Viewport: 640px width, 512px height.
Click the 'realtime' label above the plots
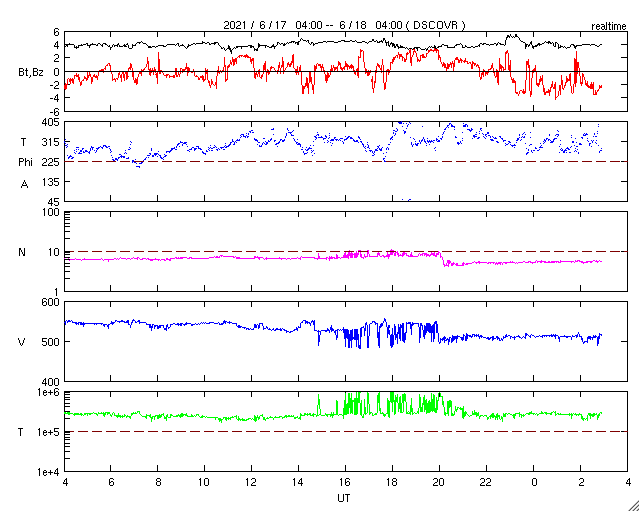coord(609,27)
